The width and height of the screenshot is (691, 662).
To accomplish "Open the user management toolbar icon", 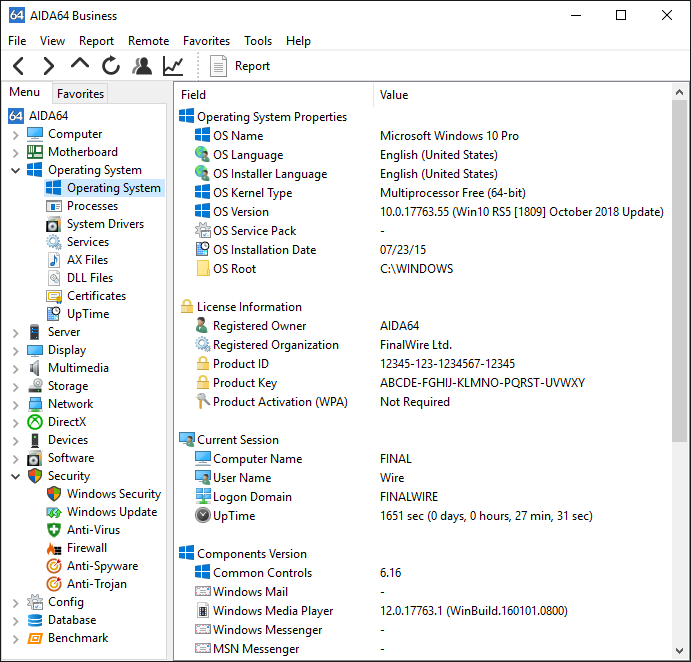I will point(142,66).
